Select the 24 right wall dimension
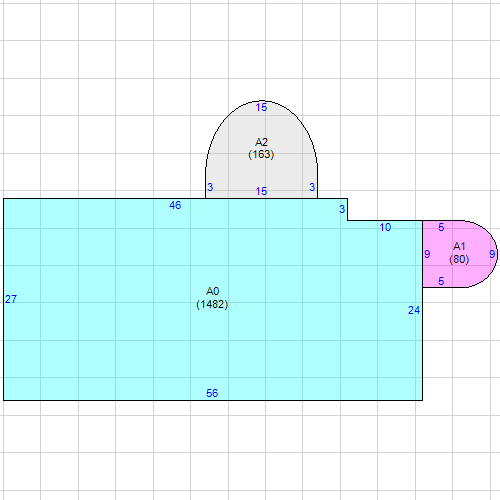This screenshot has width=500, height=500. click(414, 310)
